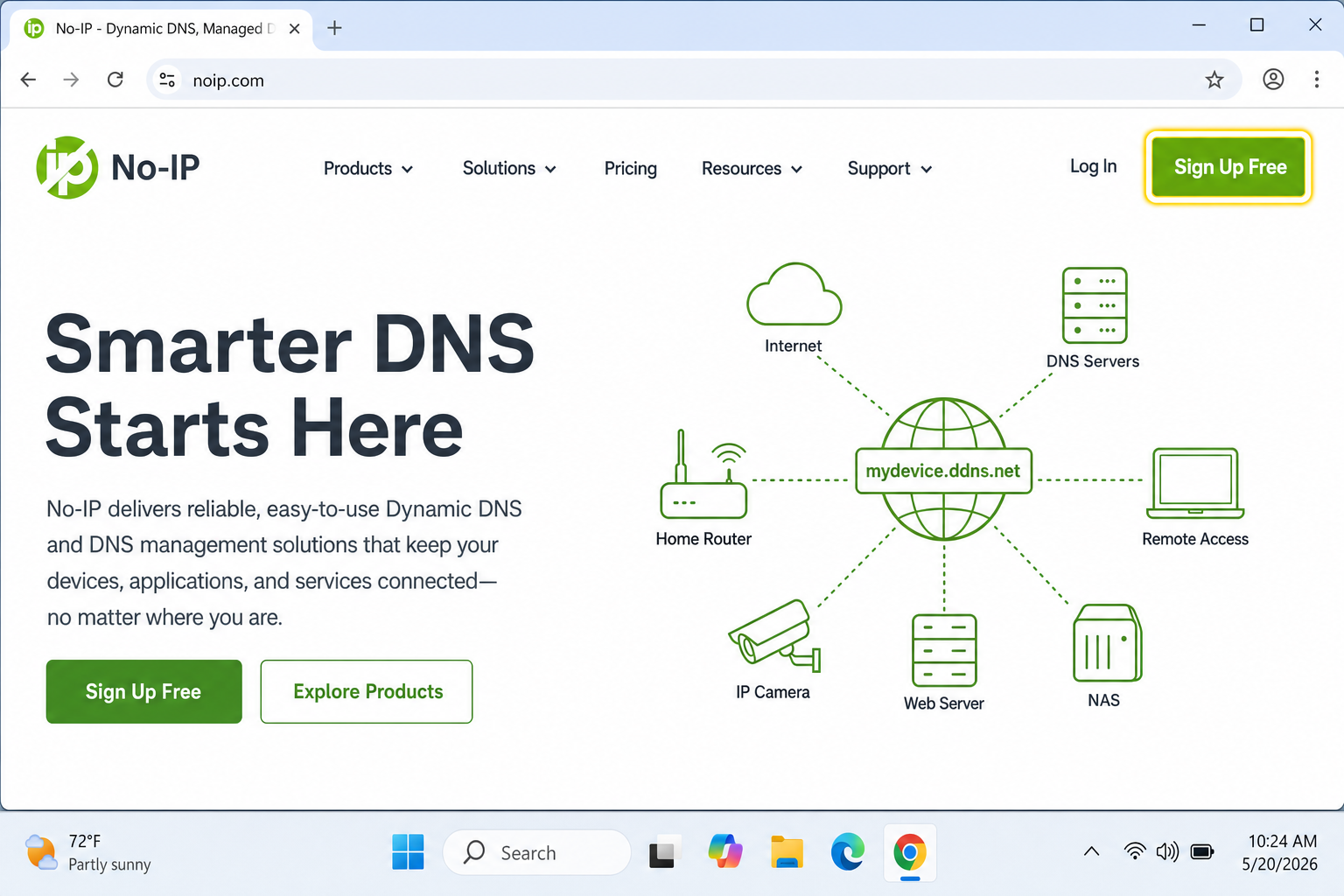Click the taskbar Search box
The image size is (1344, 896).
coord(536,852)
